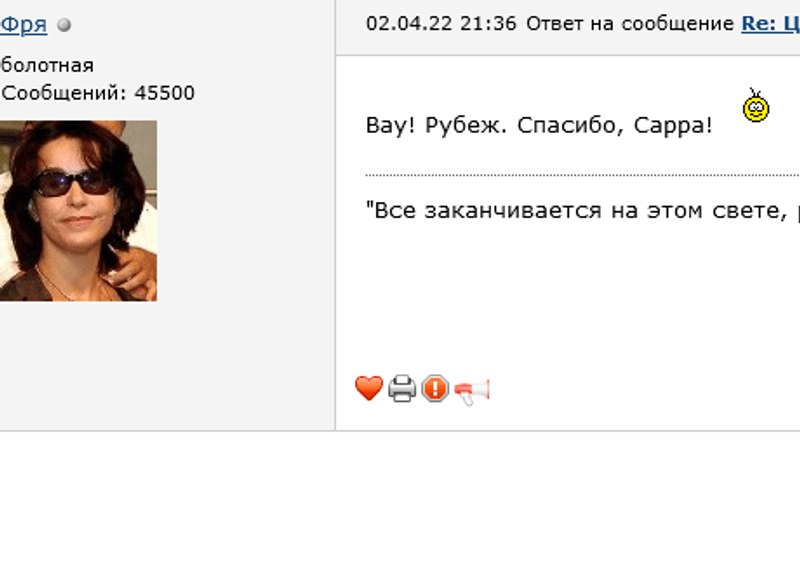Click the name "Сарра" in the message
Viewport: 800px width, 569px height.
(673, 126)
